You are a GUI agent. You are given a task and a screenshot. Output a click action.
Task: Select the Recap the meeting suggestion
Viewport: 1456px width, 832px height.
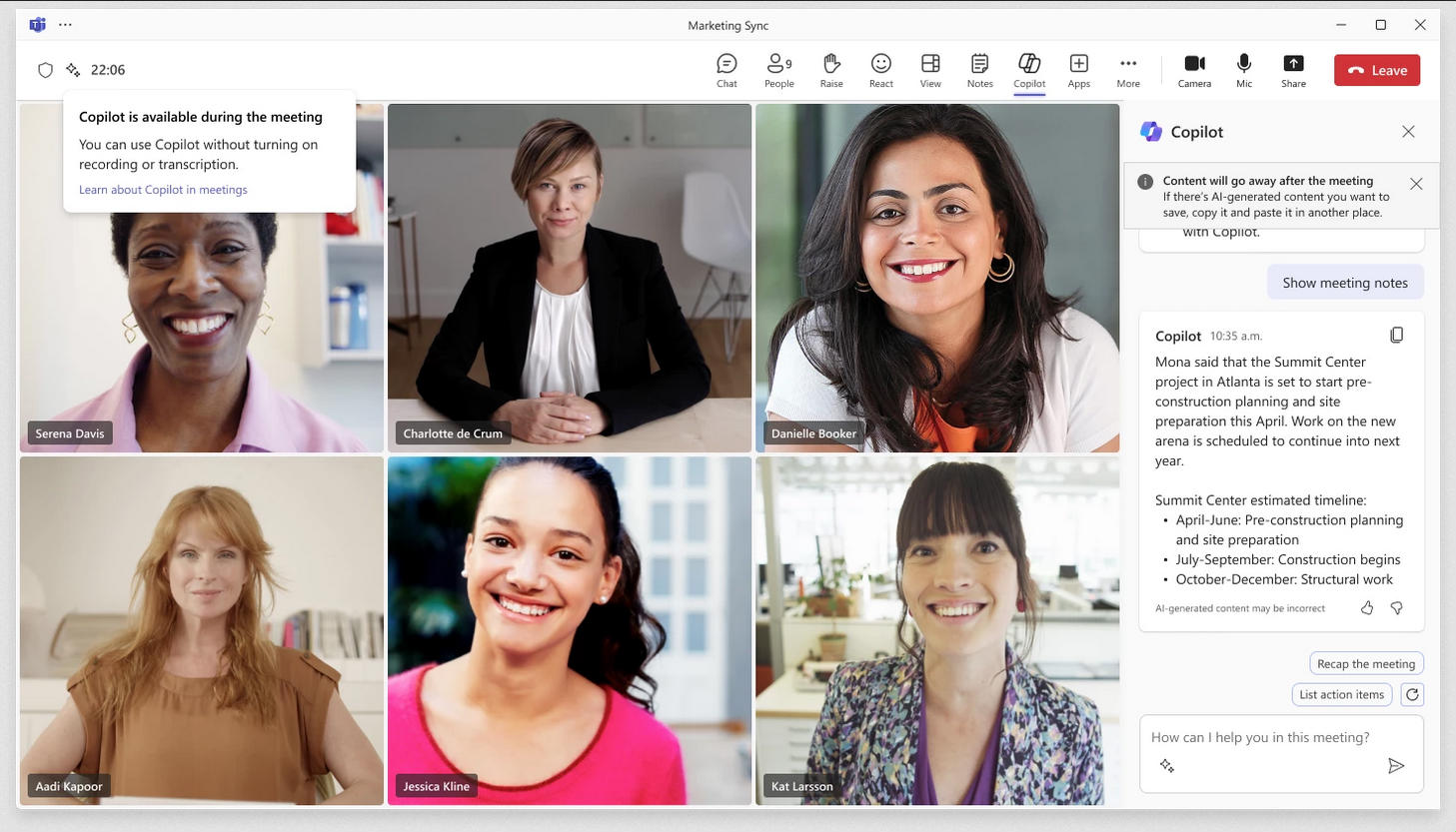click(1366, 664)
